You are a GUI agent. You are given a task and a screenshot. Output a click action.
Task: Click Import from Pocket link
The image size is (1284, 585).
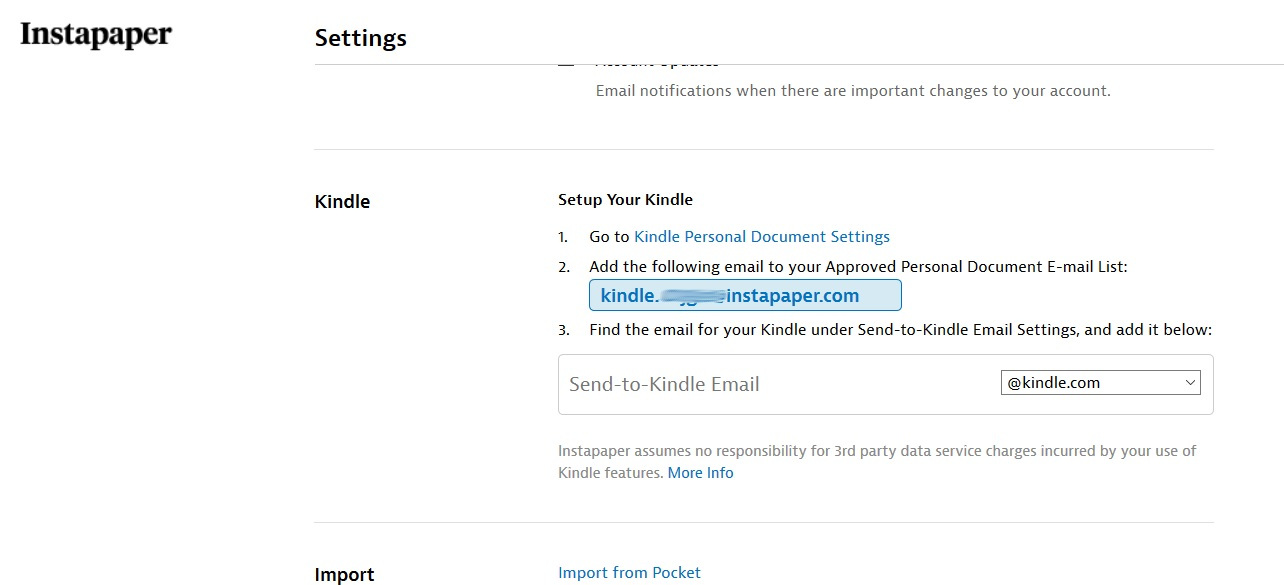(x=629, y=573)
